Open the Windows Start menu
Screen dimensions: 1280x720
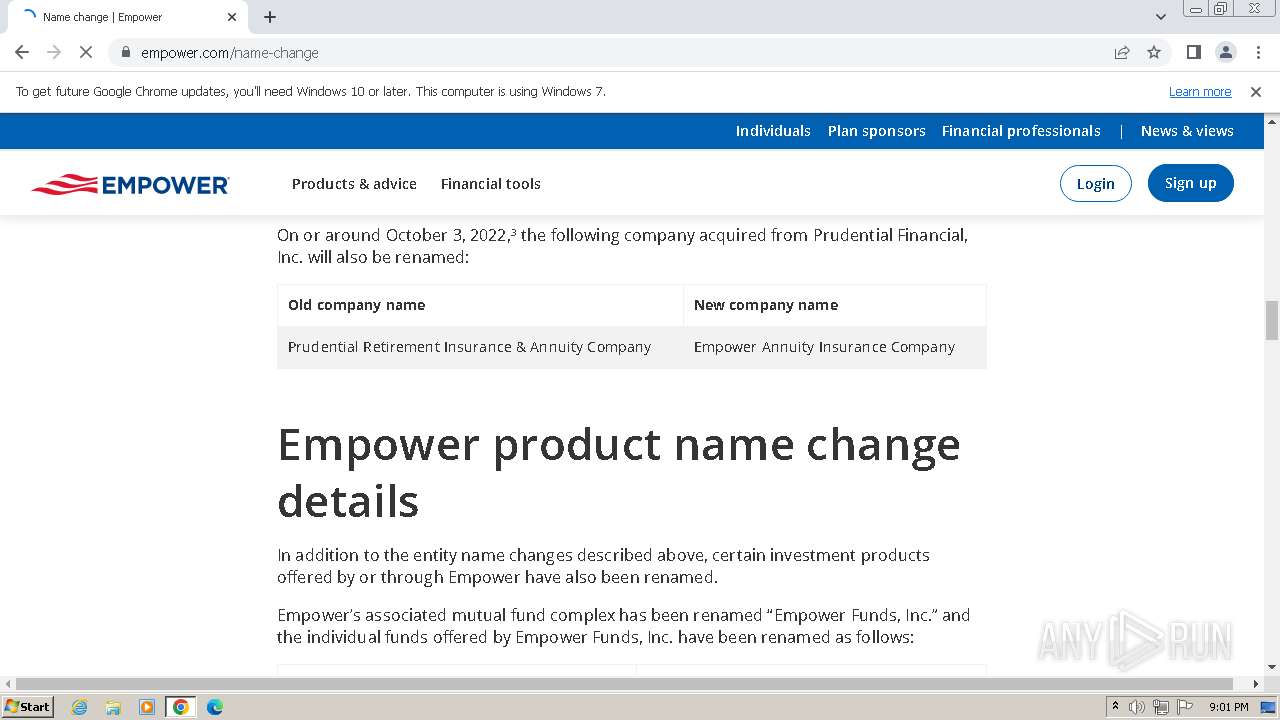[28, 707]
